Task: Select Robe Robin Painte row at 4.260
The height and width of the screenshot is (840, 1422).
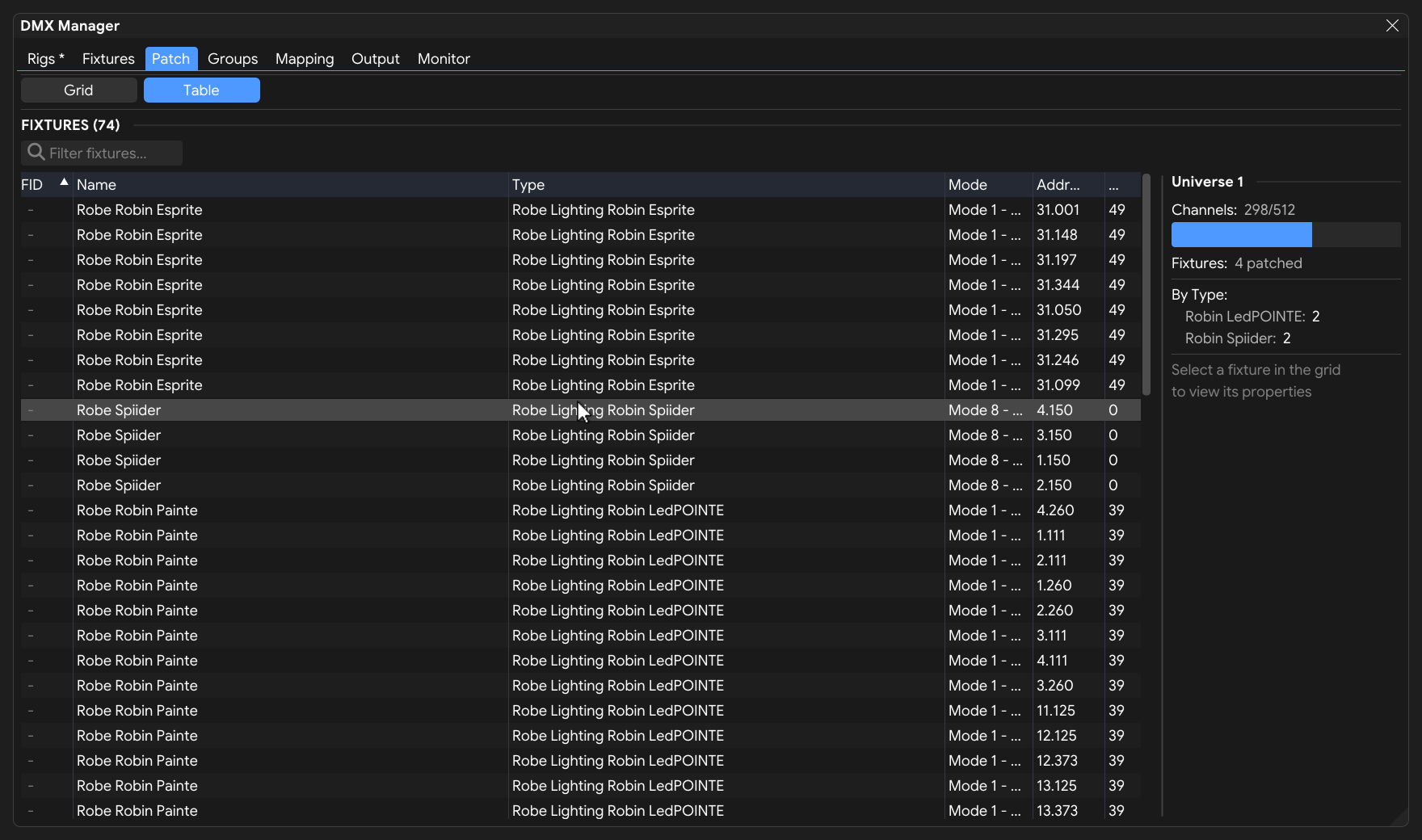Action: (x=580, y=510)
